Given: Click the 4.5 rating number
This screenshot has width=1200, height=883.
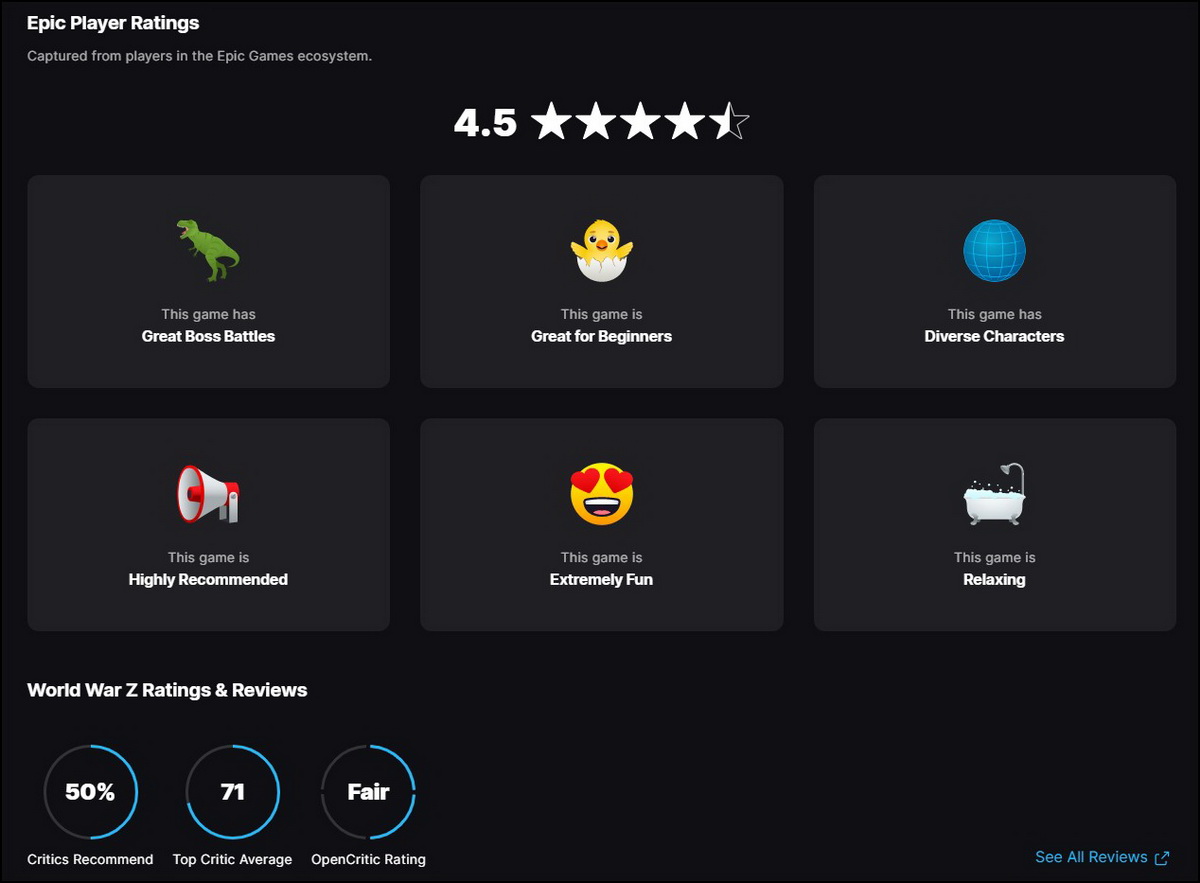Looking at the screenshot, I should point(485,123).
